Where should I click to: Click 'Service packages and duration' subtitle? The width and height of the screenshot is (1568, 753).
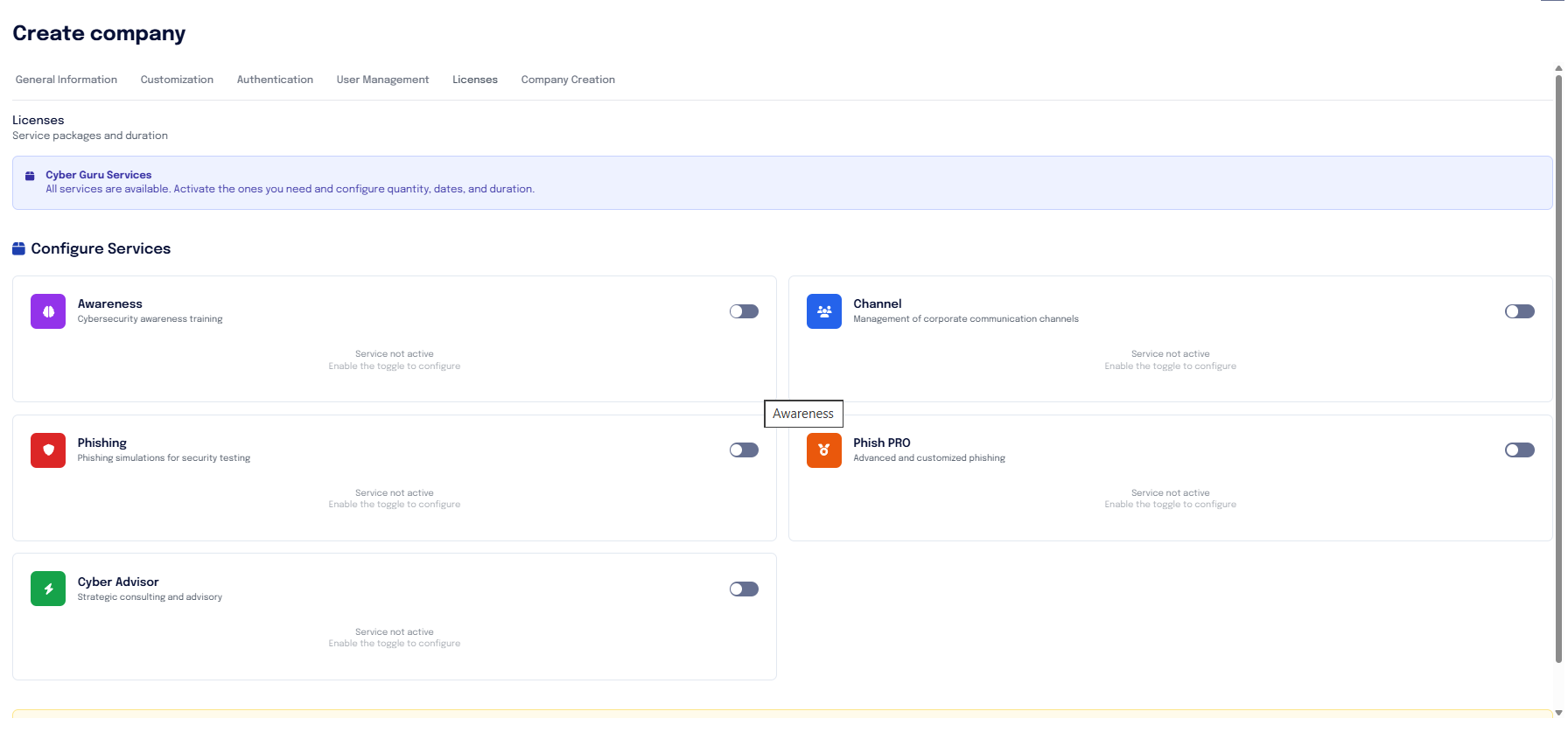click(x=90, y=136)
